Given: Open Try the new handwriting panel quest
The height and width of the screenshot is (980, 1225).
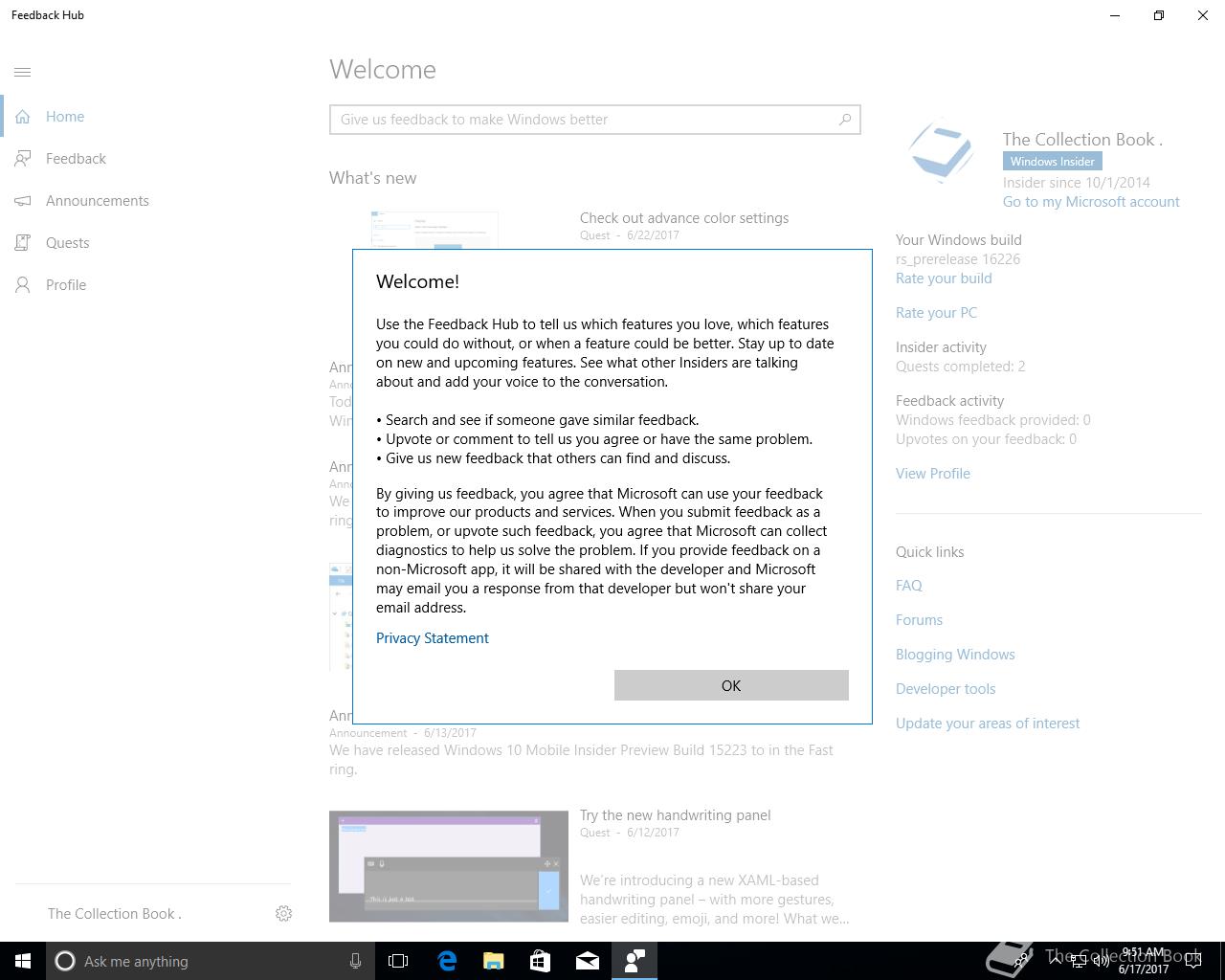Looking at the screenshot, I should pyautogui.click(x=676, y=815).
